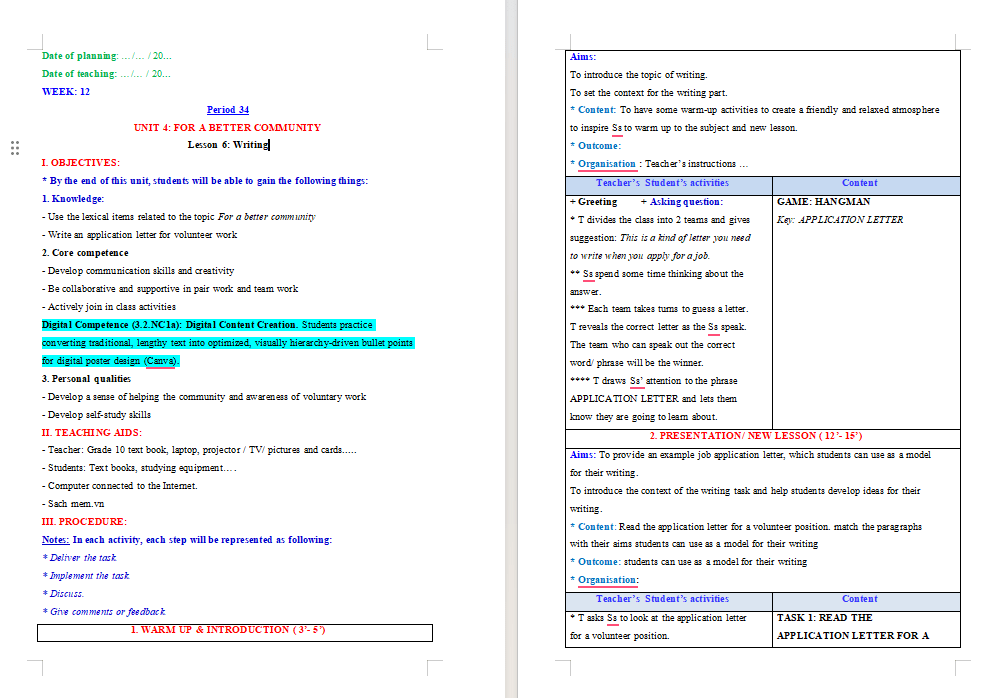Image resolution: width=998 pixels, height=698 pixels.
Task: Click the '* Outcome:' label under first Aims
Action: tap(595, 146)
